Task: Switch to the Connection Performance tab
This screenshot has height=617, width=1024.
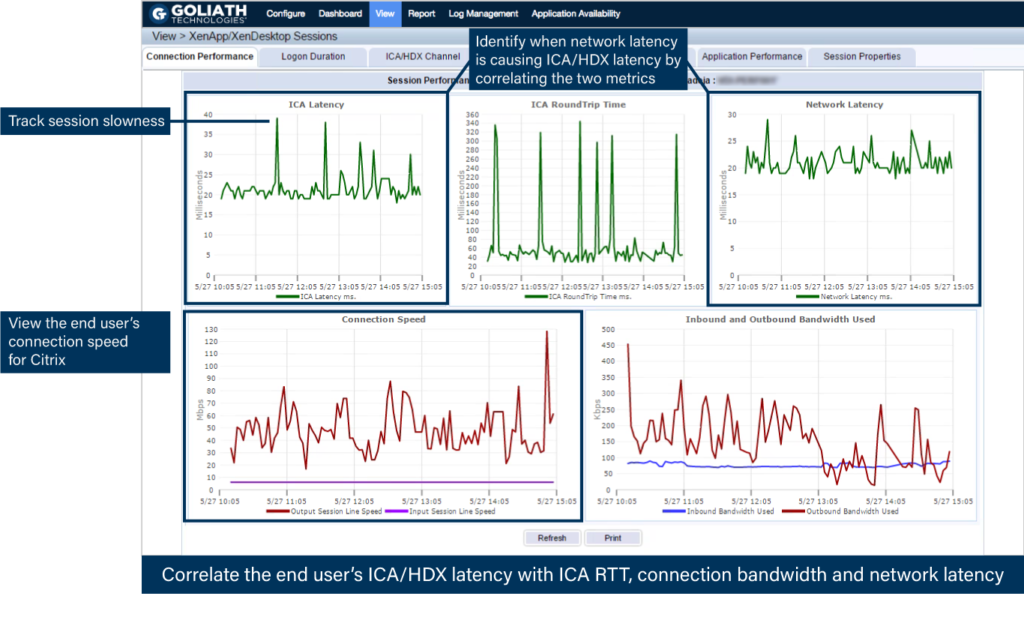Action: click(200, 57)
